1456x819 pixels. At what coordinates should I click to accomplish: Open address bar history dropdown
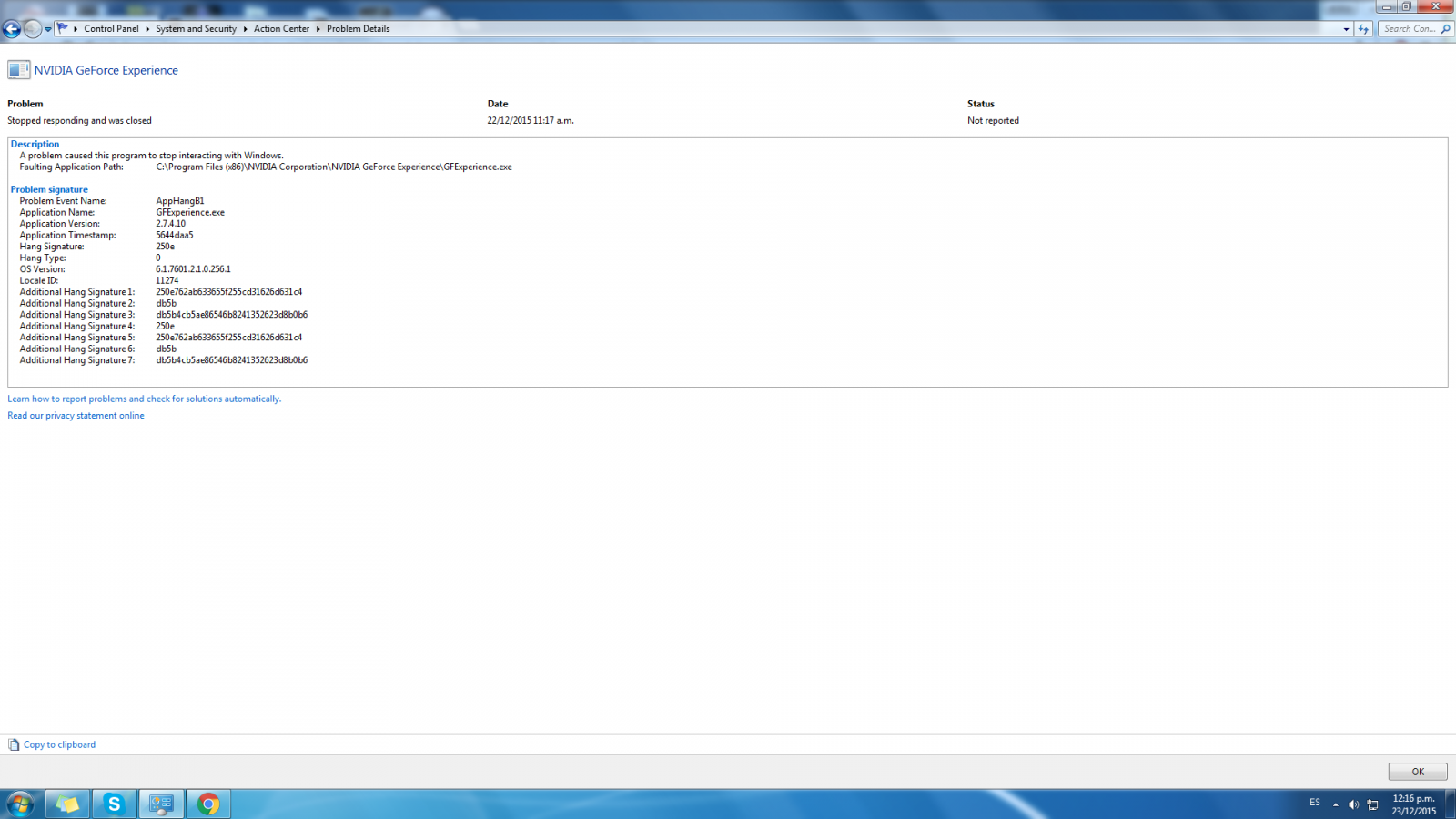1346,29
